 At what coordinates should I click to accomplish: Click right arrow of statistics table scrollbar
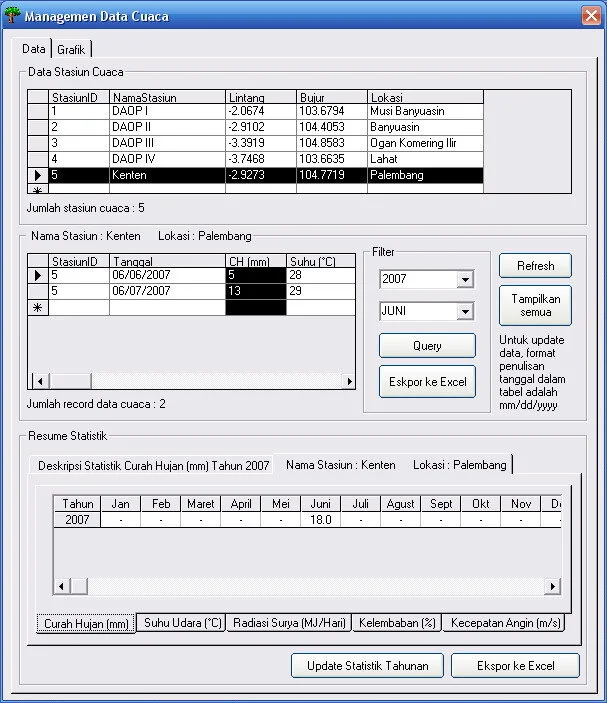click(552, 587)
